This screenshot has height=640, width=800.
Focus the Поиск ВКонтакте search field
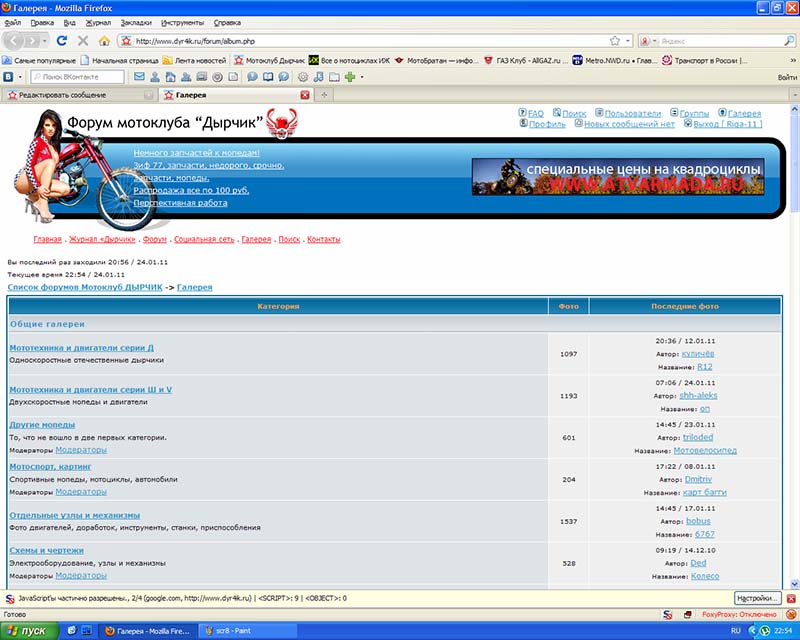(78, 77)
